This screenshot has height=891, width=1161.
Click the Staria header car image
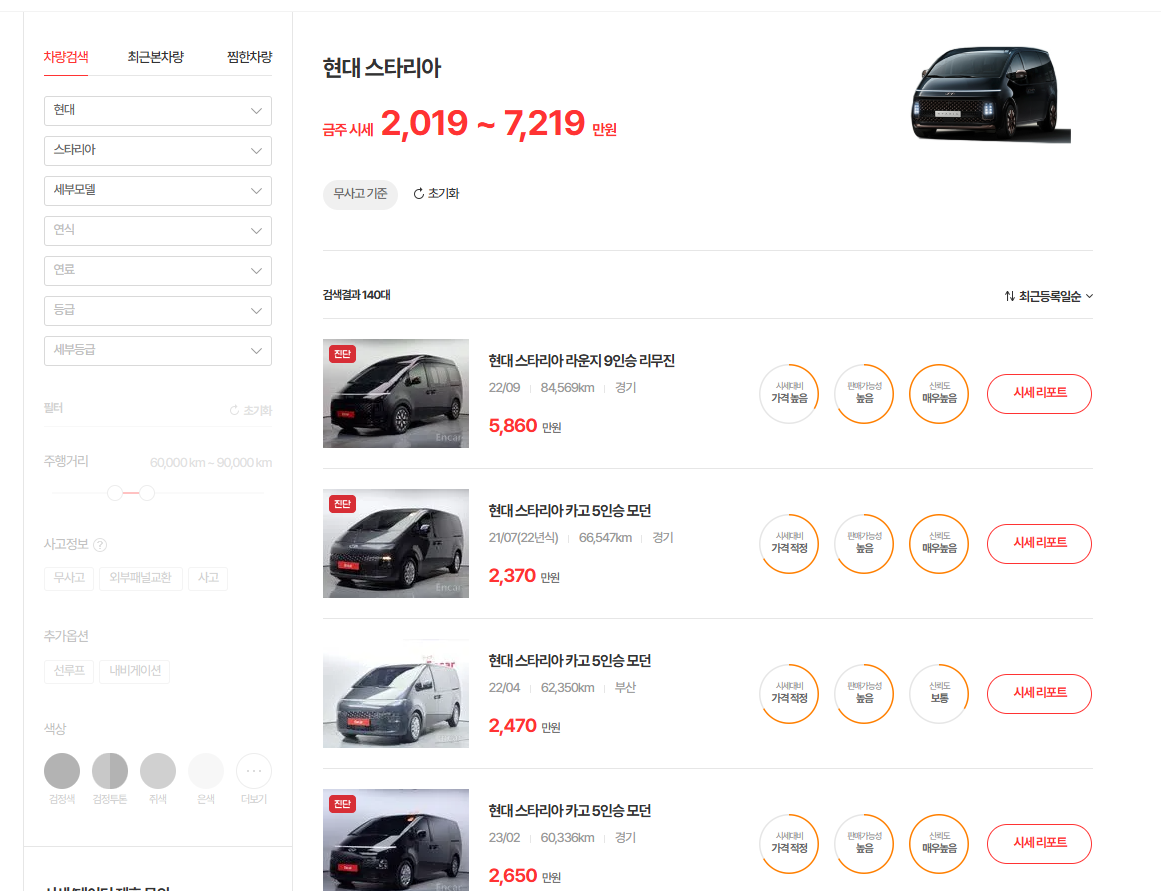pyautogui.click(x=991, y=94)
